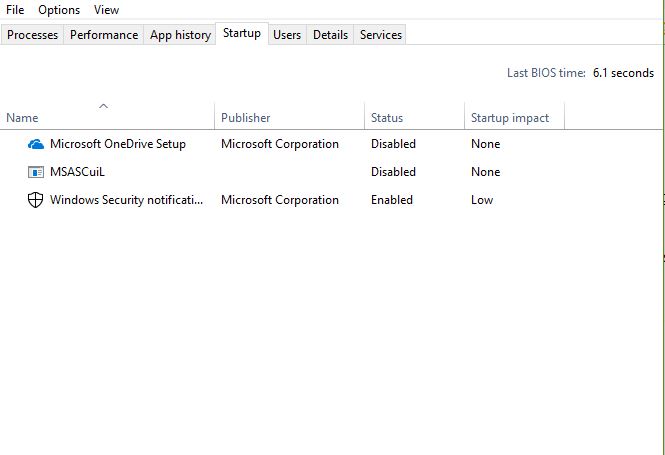Switch to the Processes tab
The width and height of the screenshot is (665, 455).
tap(32, 35)
